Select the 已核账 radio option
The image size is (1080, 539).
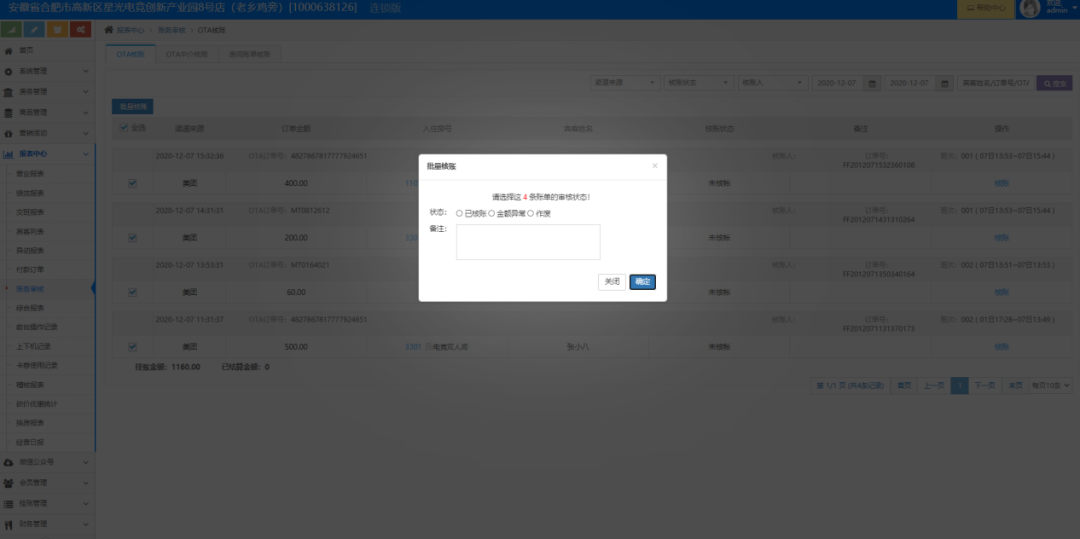click(459, 213)
